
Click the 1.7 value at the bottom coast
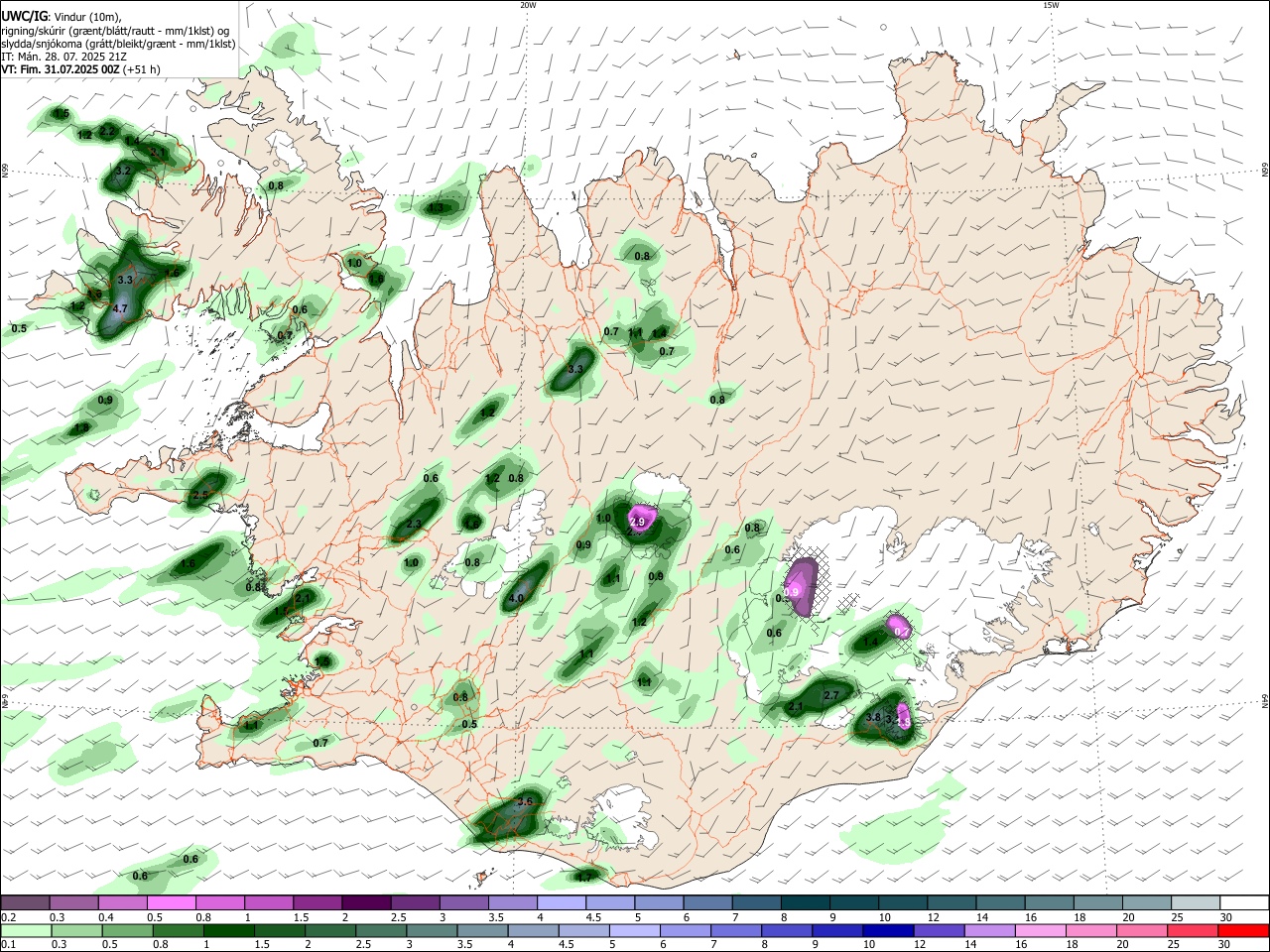pyautogui.click(x=583, y=877)
